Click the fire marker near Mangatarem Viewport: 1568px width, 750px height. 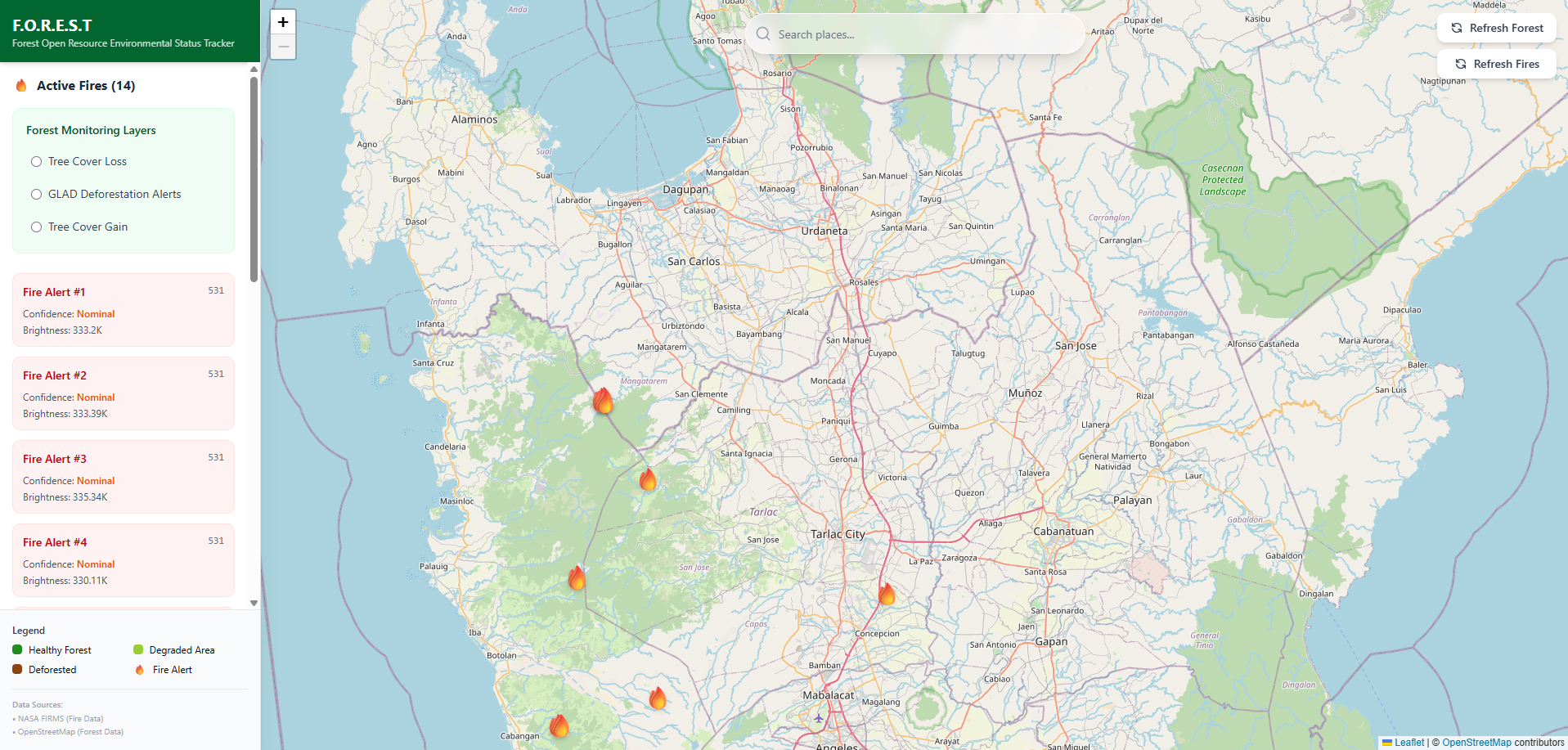pos(603,401)
